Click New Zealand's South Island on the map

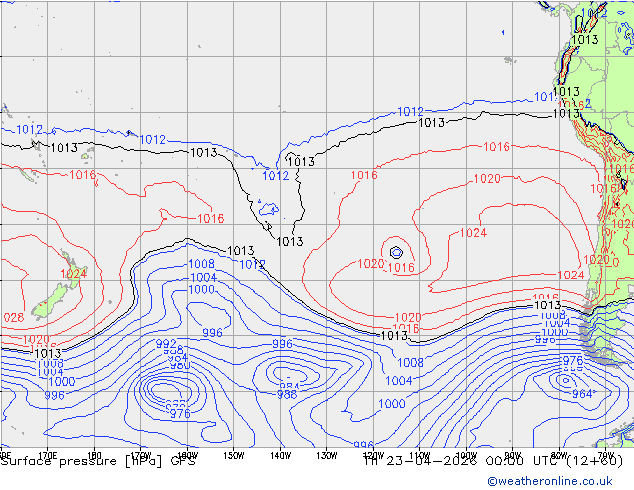pyautogui.click(x=50, y=300)
